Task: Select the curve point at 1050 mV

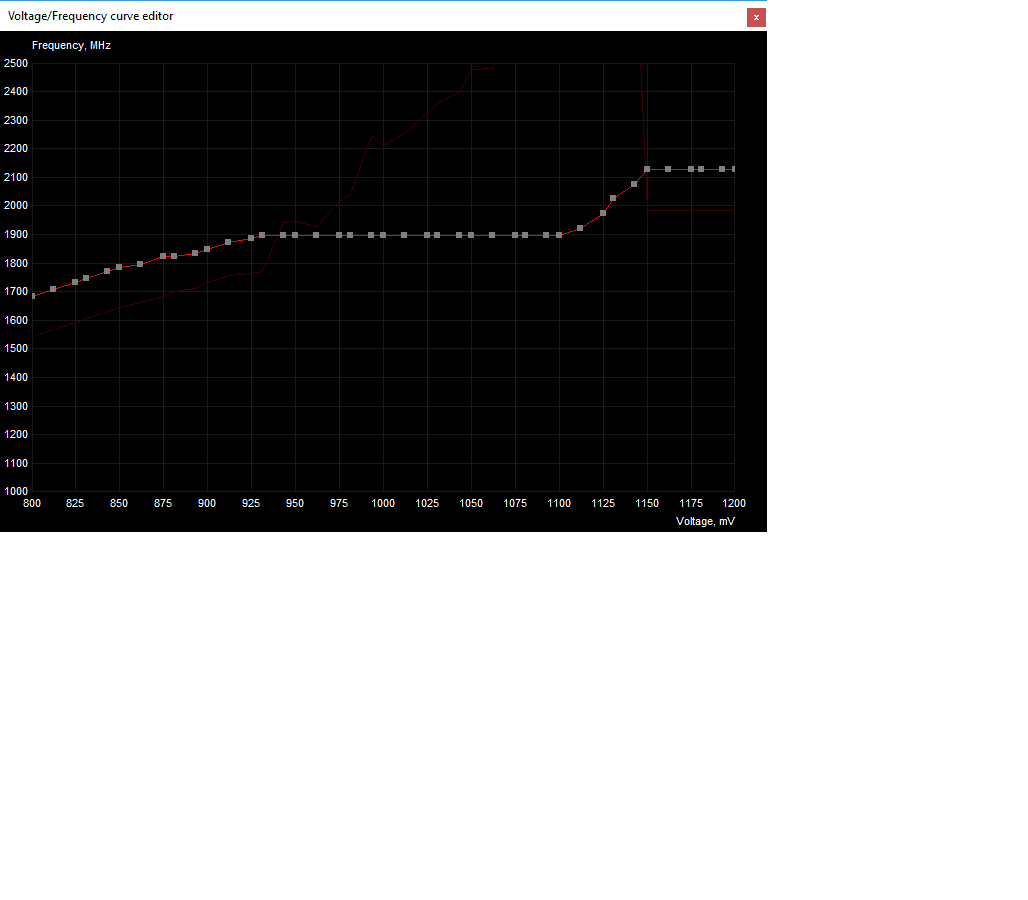Action: (471, 235)
